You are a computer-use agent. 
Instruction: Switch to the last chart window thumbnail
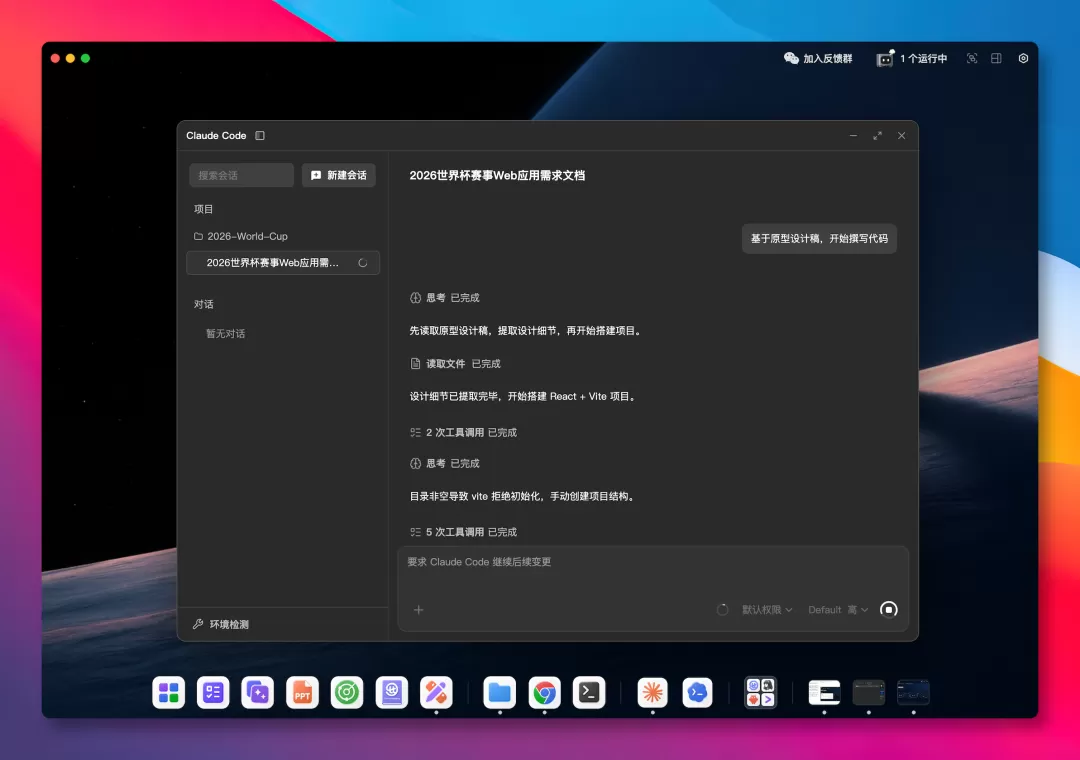[913, 692]
